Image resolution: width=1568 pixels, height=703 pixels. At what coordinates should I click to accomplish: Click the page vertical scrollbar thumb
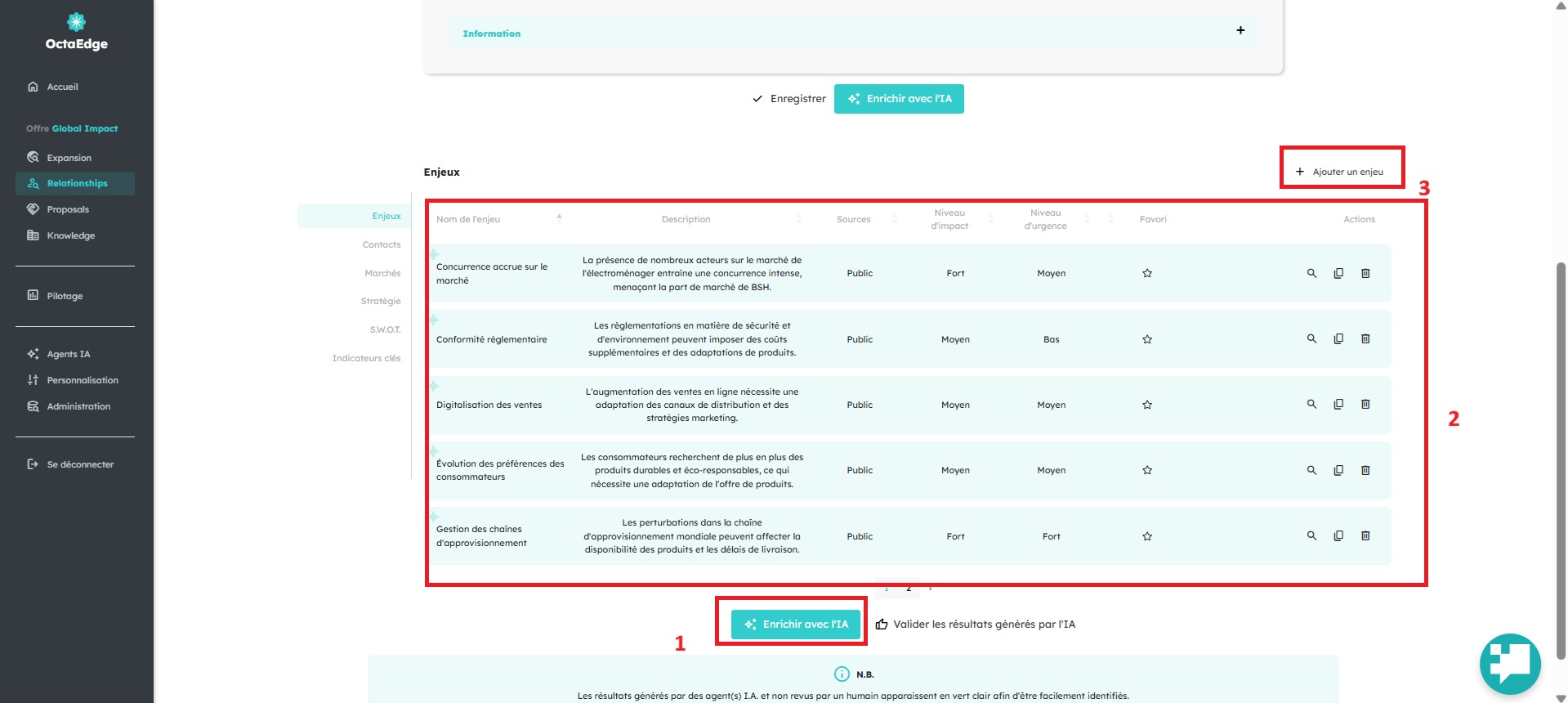pyautogui.click(x=1561, y=460)
